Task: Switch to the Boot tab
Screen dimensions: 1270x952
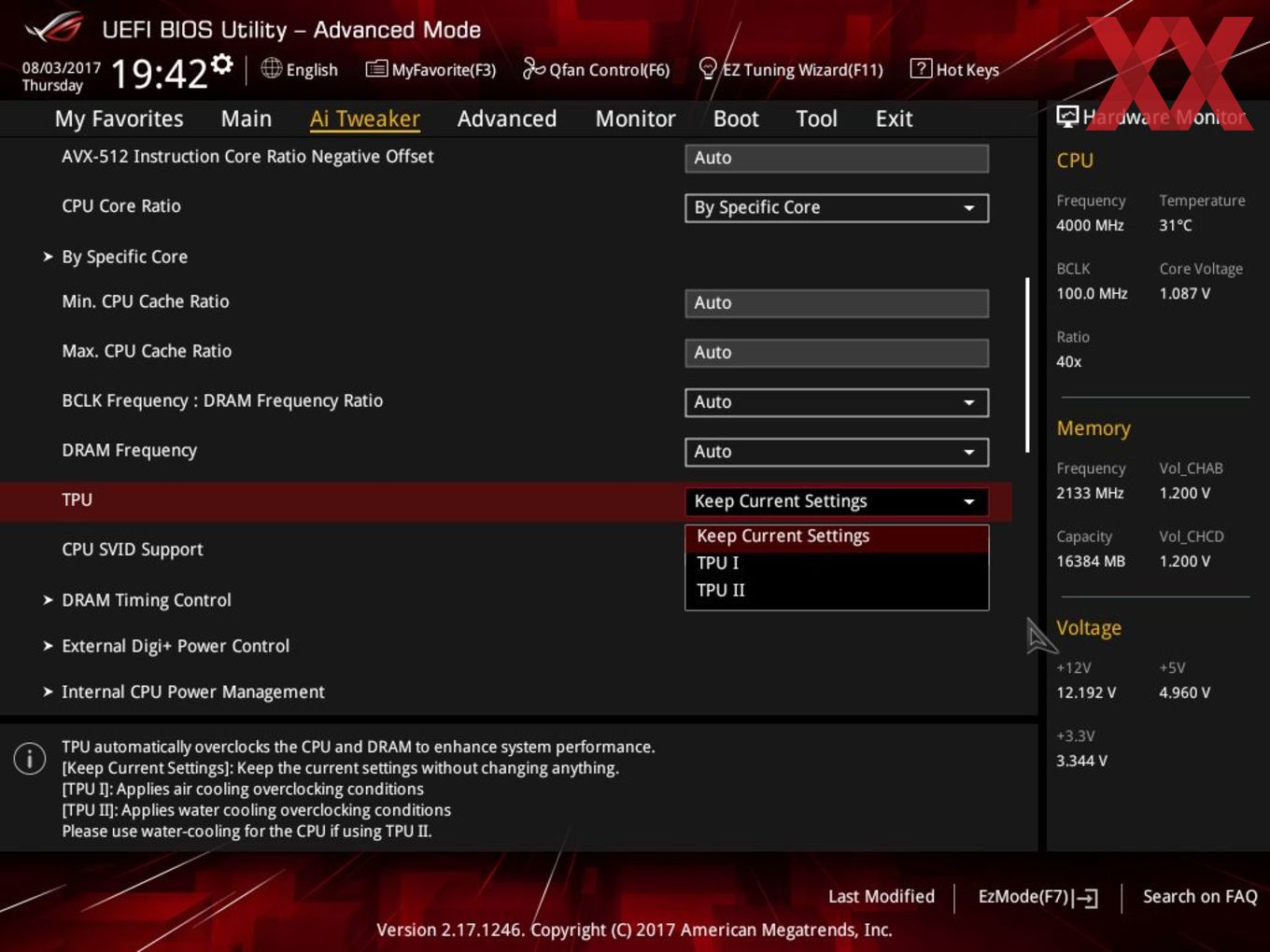Action: click(x=736, y=119)
